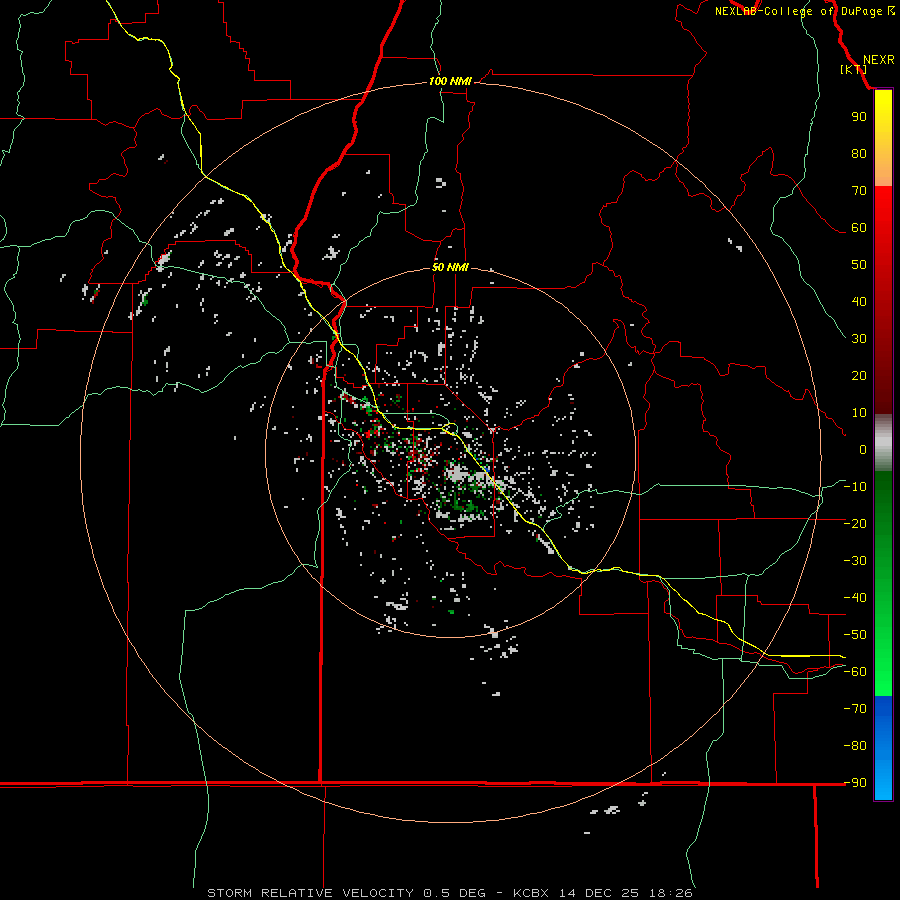
Task: Select the -80 scale value
Action: point(855,746)
